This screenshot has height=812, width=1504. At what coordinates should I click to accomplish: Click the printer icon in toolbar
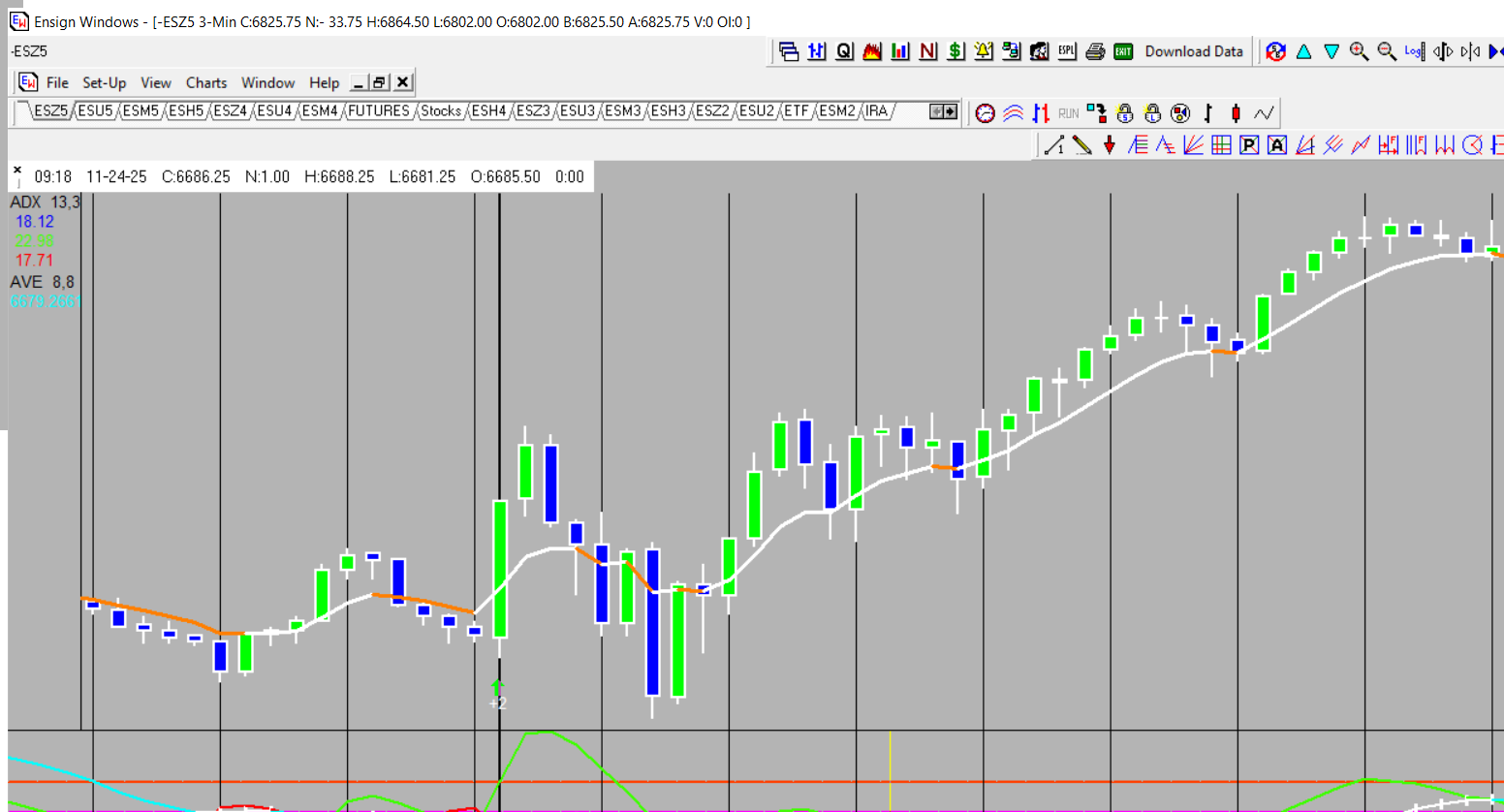pyautogui.click(x=1095, y=51)
